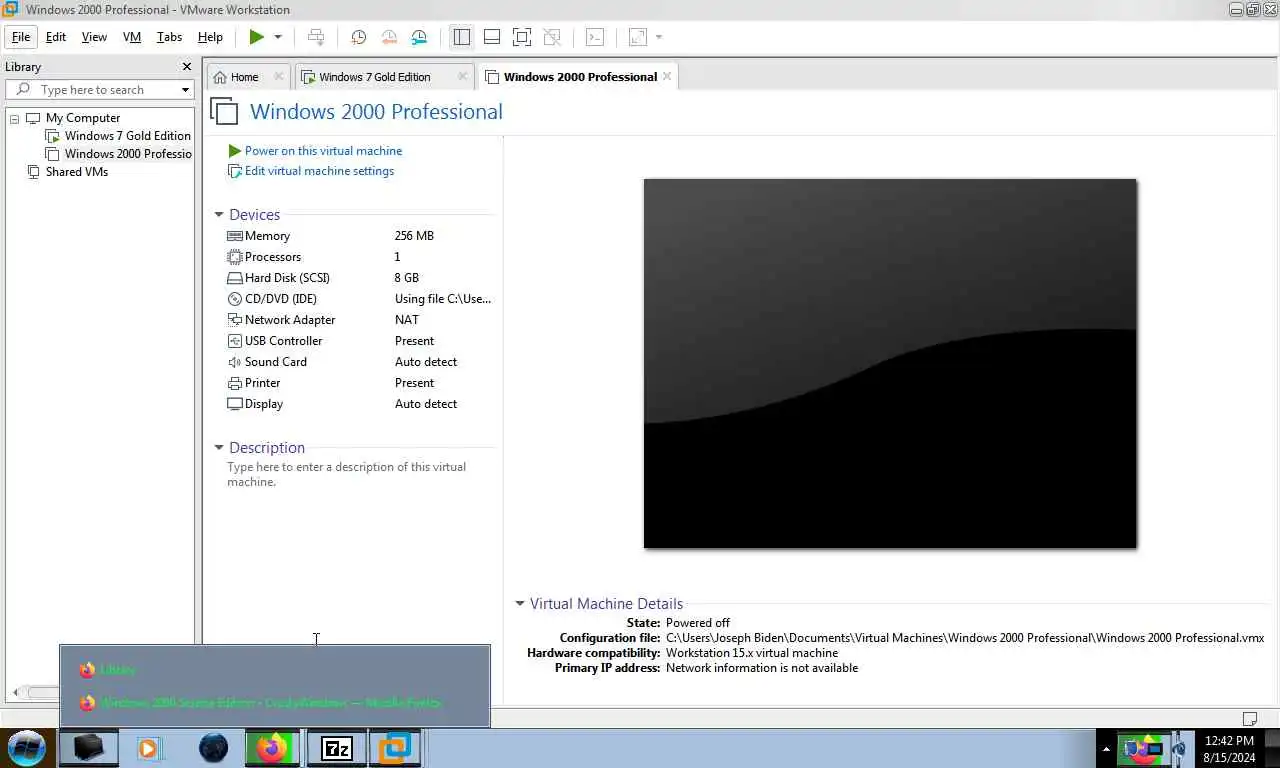
Task: Click the Enter Full Screen toolbar icon
Action: [x=522, y=37]
